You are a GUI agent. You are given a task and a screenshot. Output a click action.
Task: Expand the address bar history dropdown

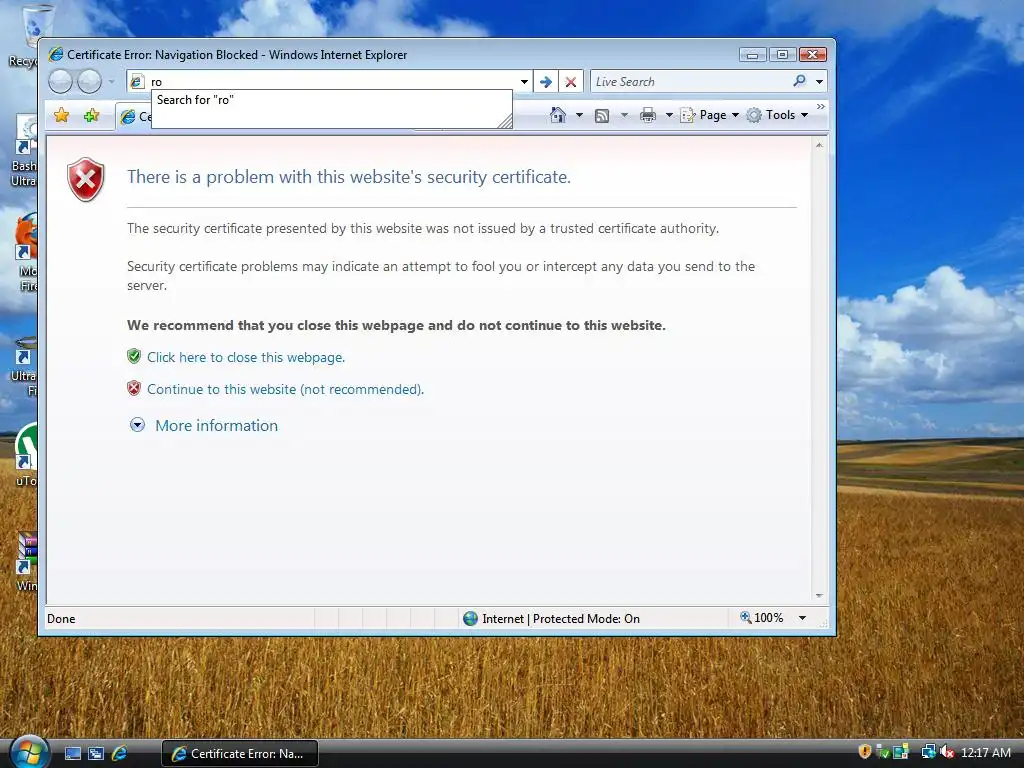[524, 82]
